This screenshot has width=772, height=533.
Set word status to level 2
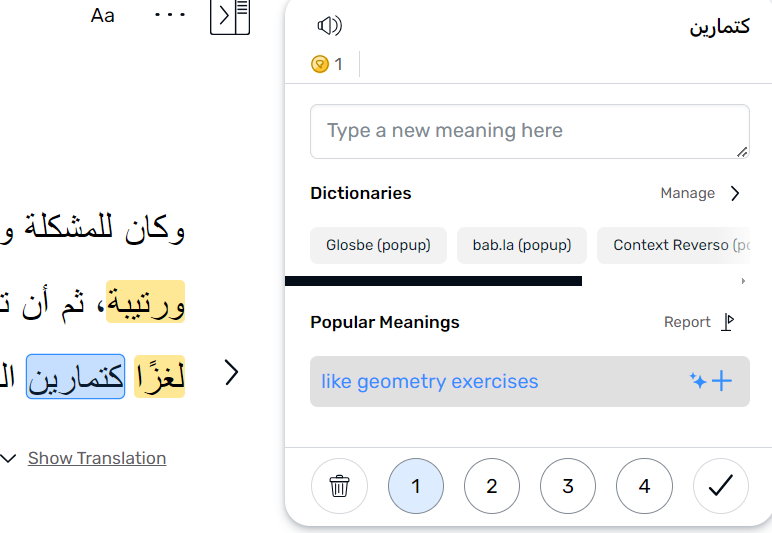click(491, 486)
